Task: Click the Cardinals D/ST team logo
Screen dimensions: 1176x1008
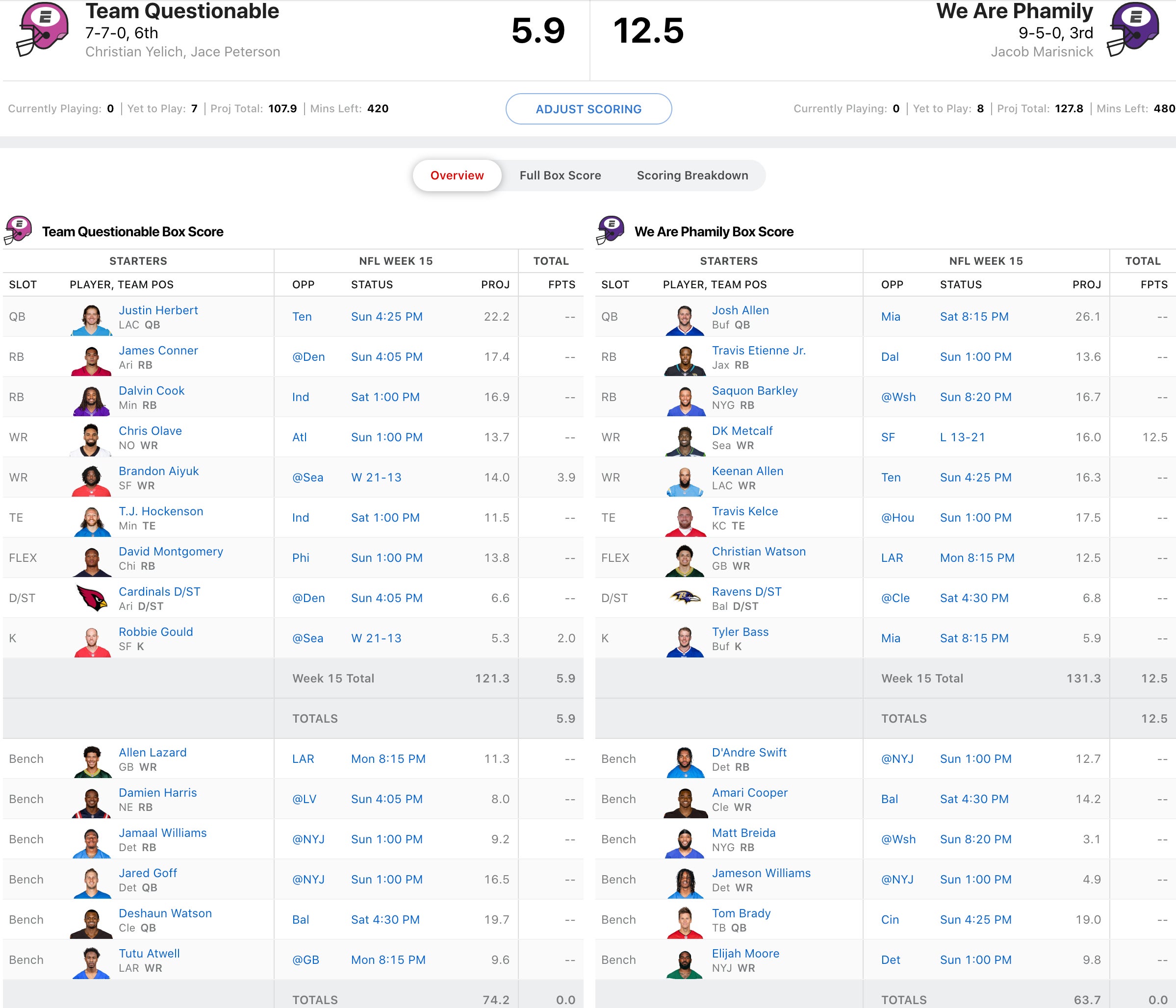Action: pos(92,598)
